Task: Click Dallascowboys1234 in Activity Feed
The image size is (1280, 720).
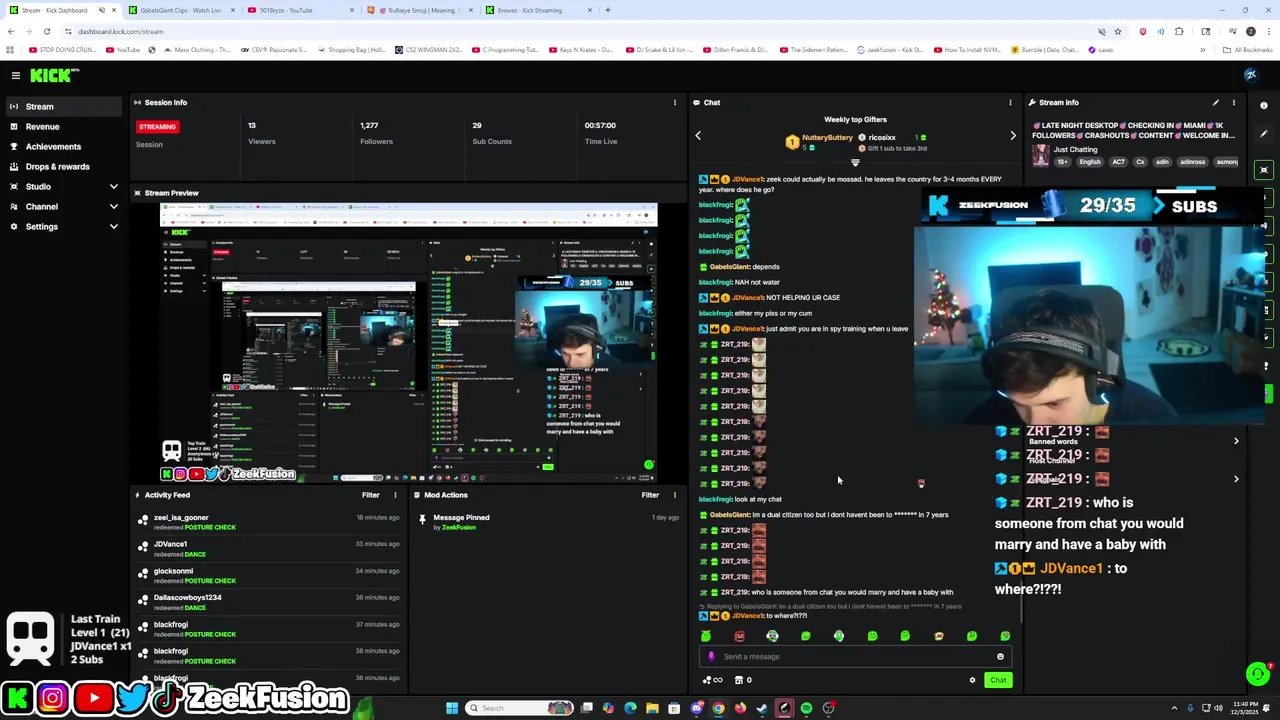Action: click(188, 598)
